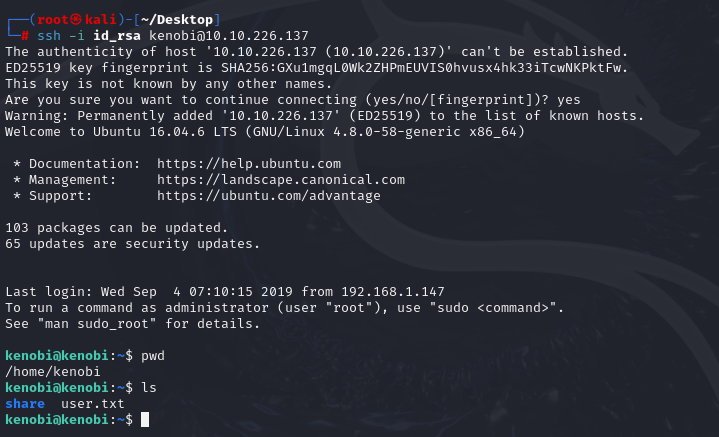Click the id_rsa key filename
The image size is (719, 437).
click(x=117, y=36)
